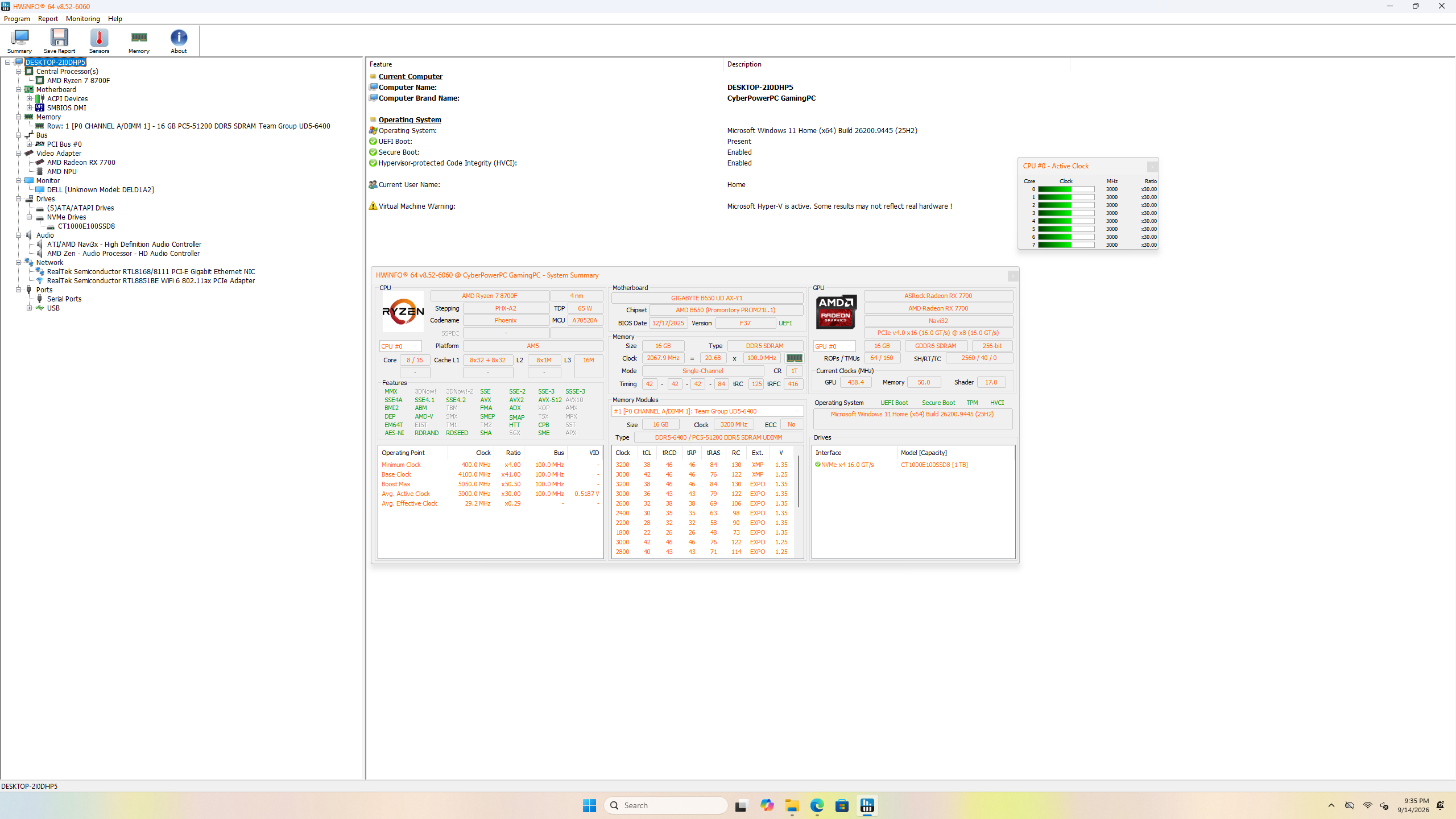The height and width of the screenshot is (819, 1456).
Task: Collapse the Network tree node
Action: pyautogui.click(x=19, y=263)
